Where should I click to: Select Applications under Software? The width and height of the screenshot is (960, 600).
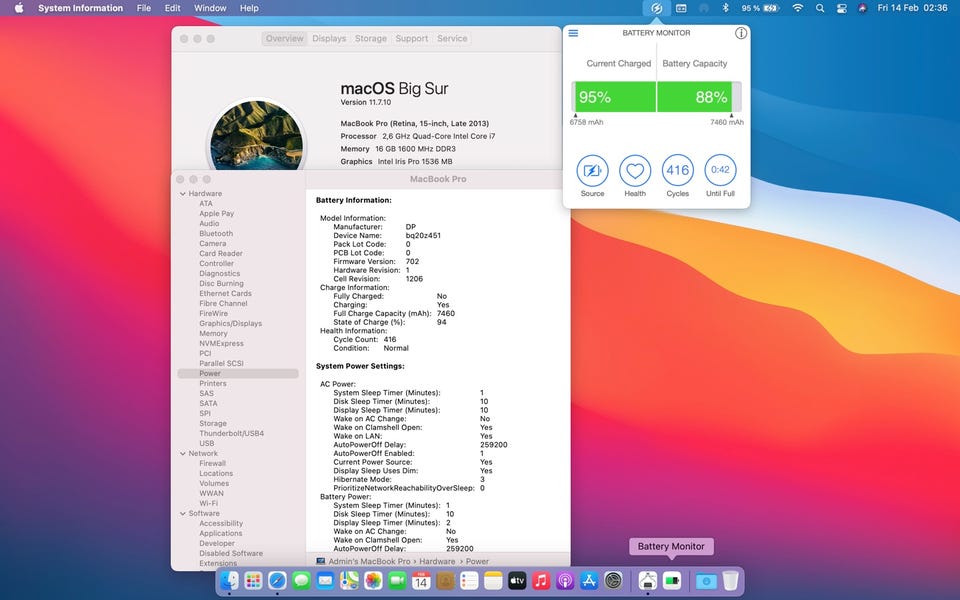(220, 533)
